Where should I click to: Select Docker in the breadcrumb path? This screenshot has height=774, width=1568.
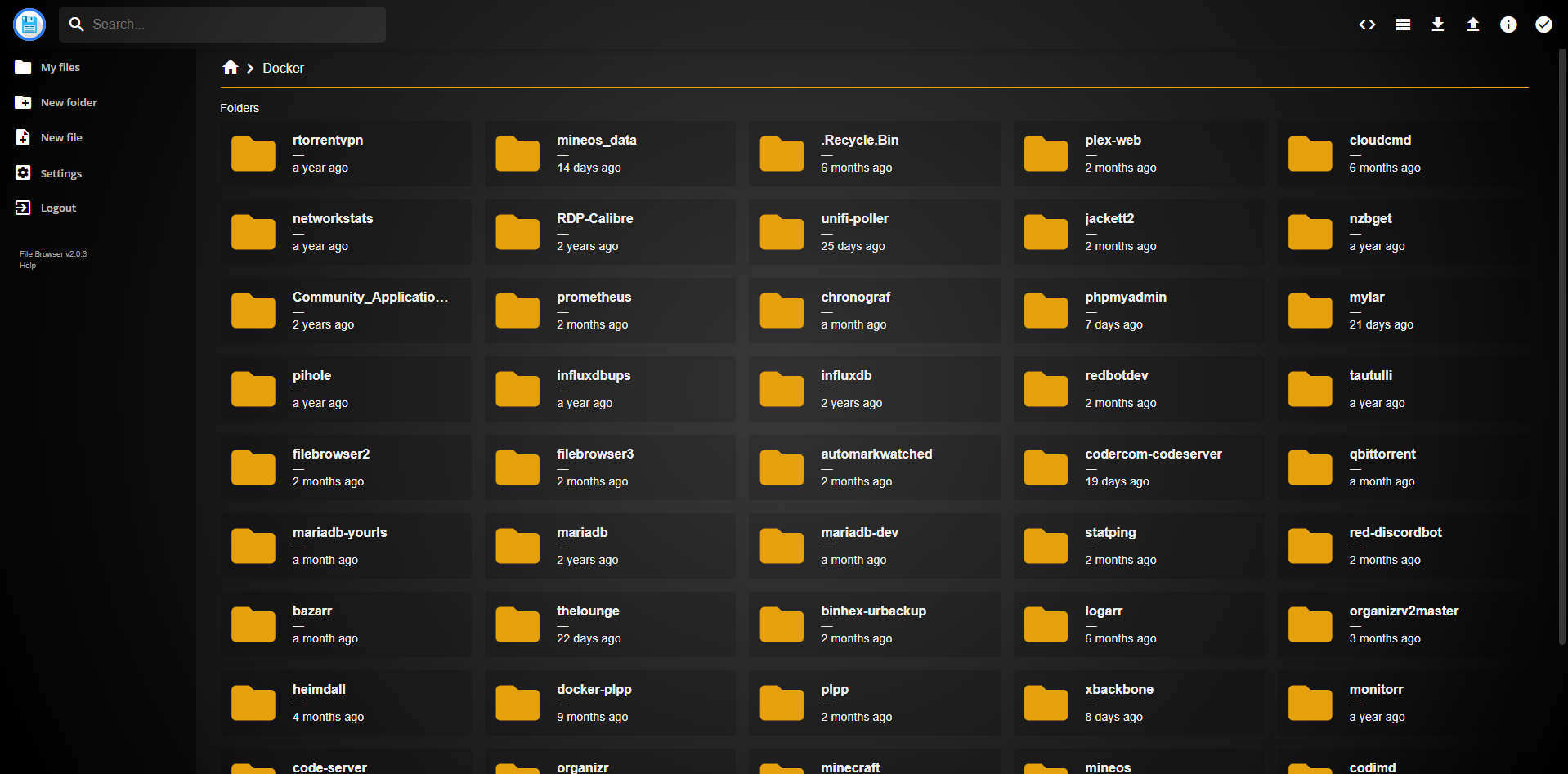(x=283, y=69)
